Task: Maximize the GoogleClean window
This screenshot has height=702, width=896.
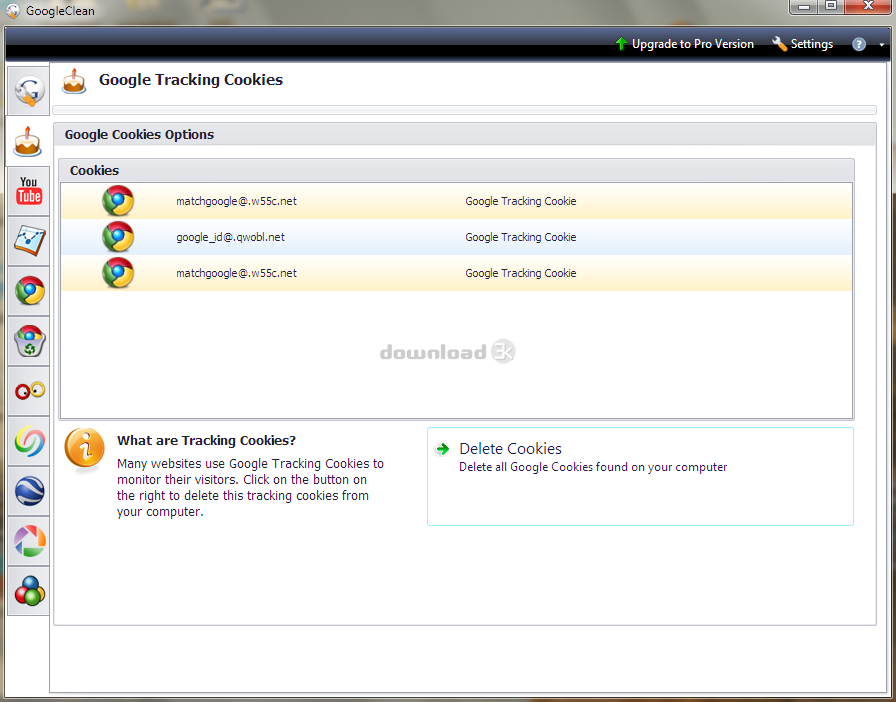Action: 831,7
